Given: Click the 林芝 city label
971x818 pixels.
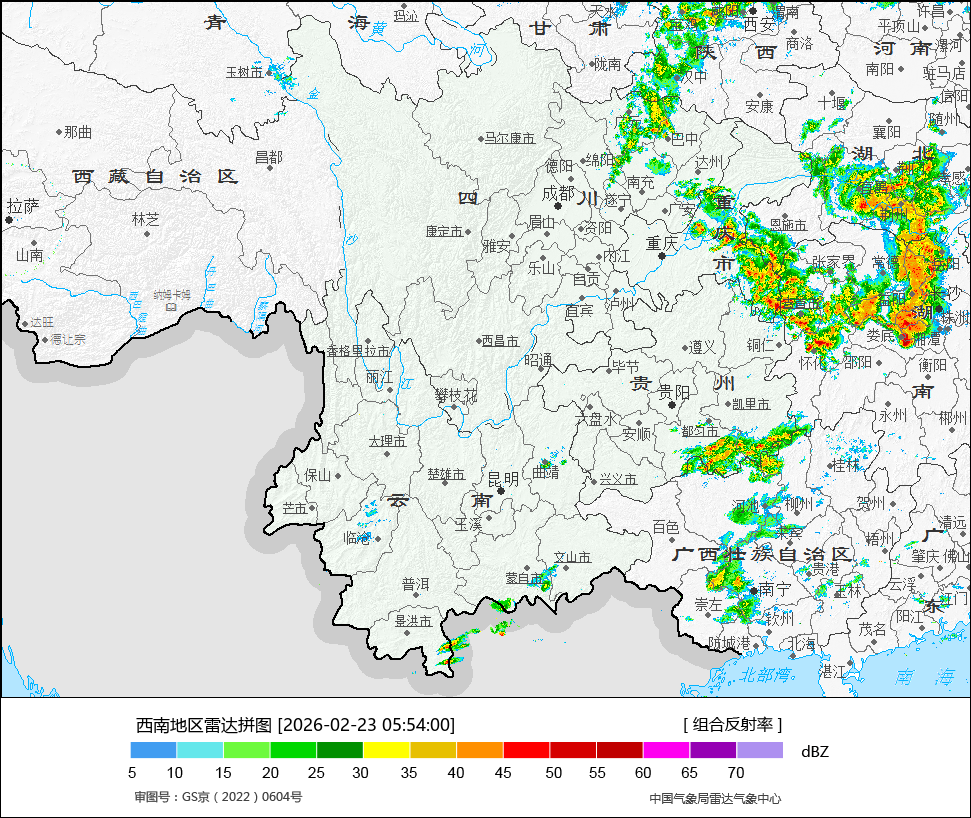Looking at the screenshot, I should click(x=146, y=219).
